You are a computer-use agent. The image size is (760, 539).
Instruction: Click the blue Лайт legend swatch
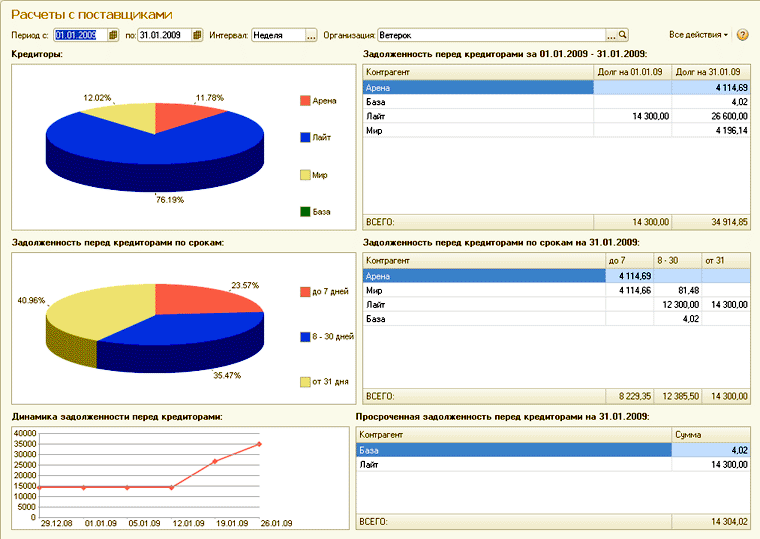click(x=305, y=138)
